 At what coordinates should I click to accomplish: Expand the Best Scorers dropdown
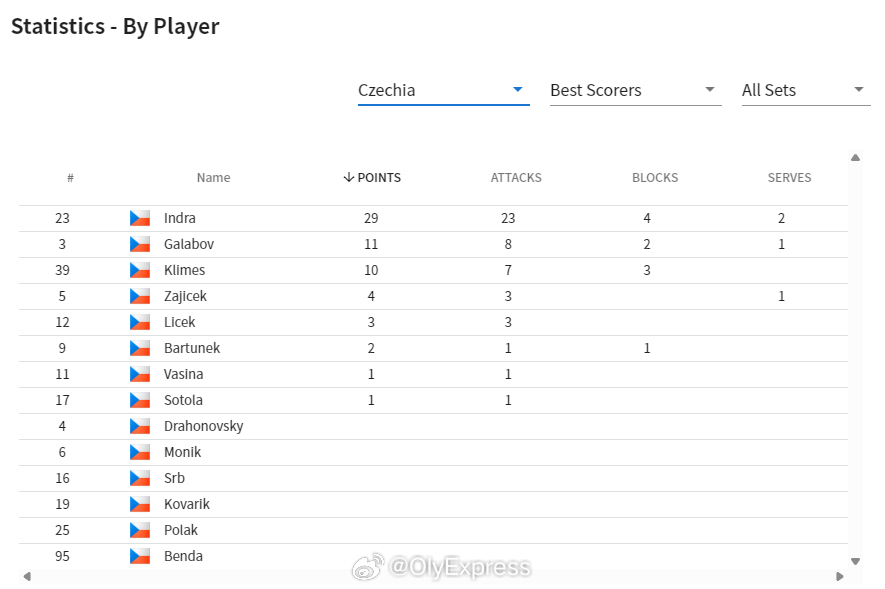click(x=636, y=90)
